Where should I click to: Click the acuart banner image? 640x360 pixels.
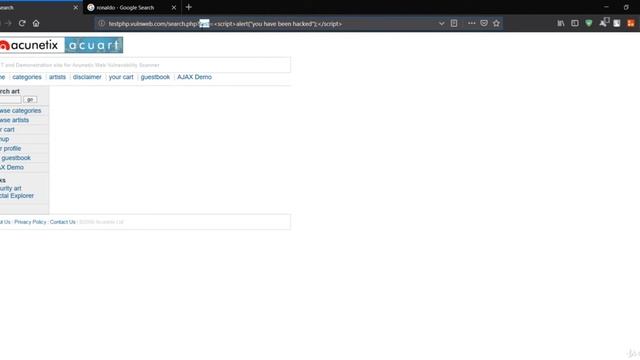93,45
